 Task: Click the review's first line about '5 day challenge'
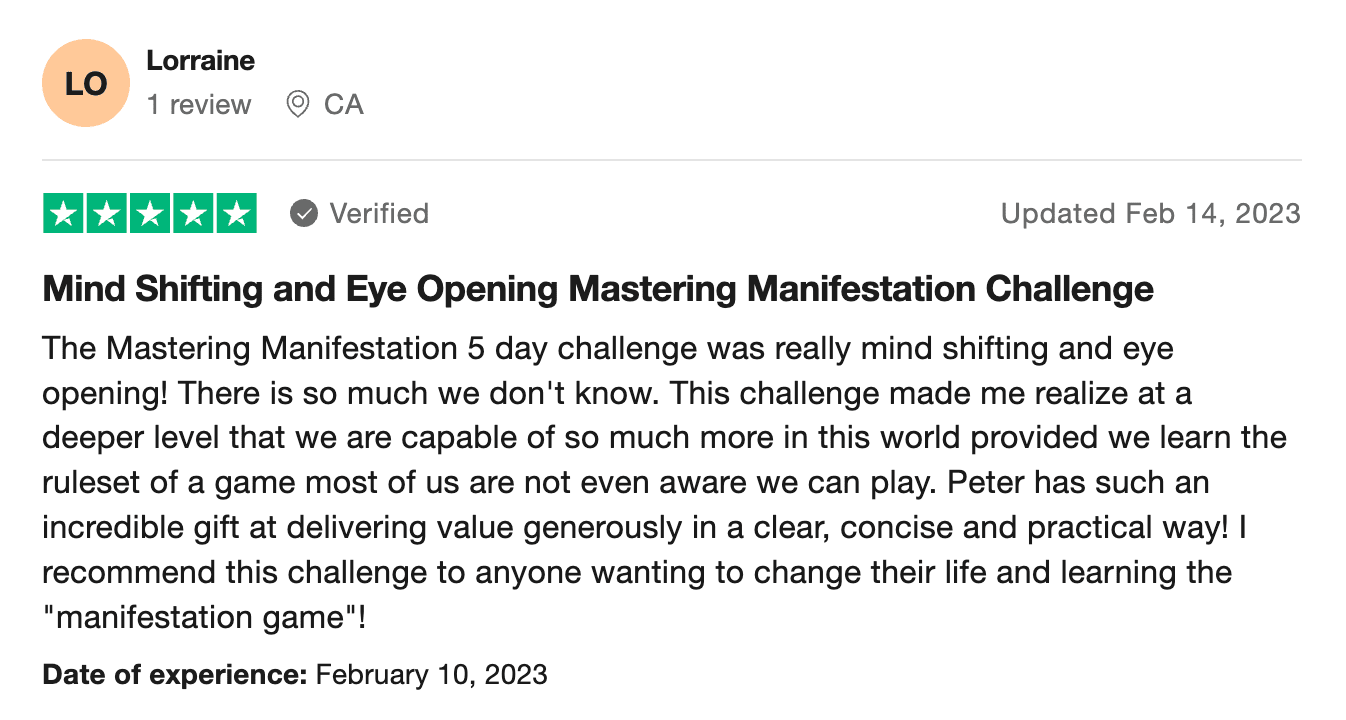point(608,349)
